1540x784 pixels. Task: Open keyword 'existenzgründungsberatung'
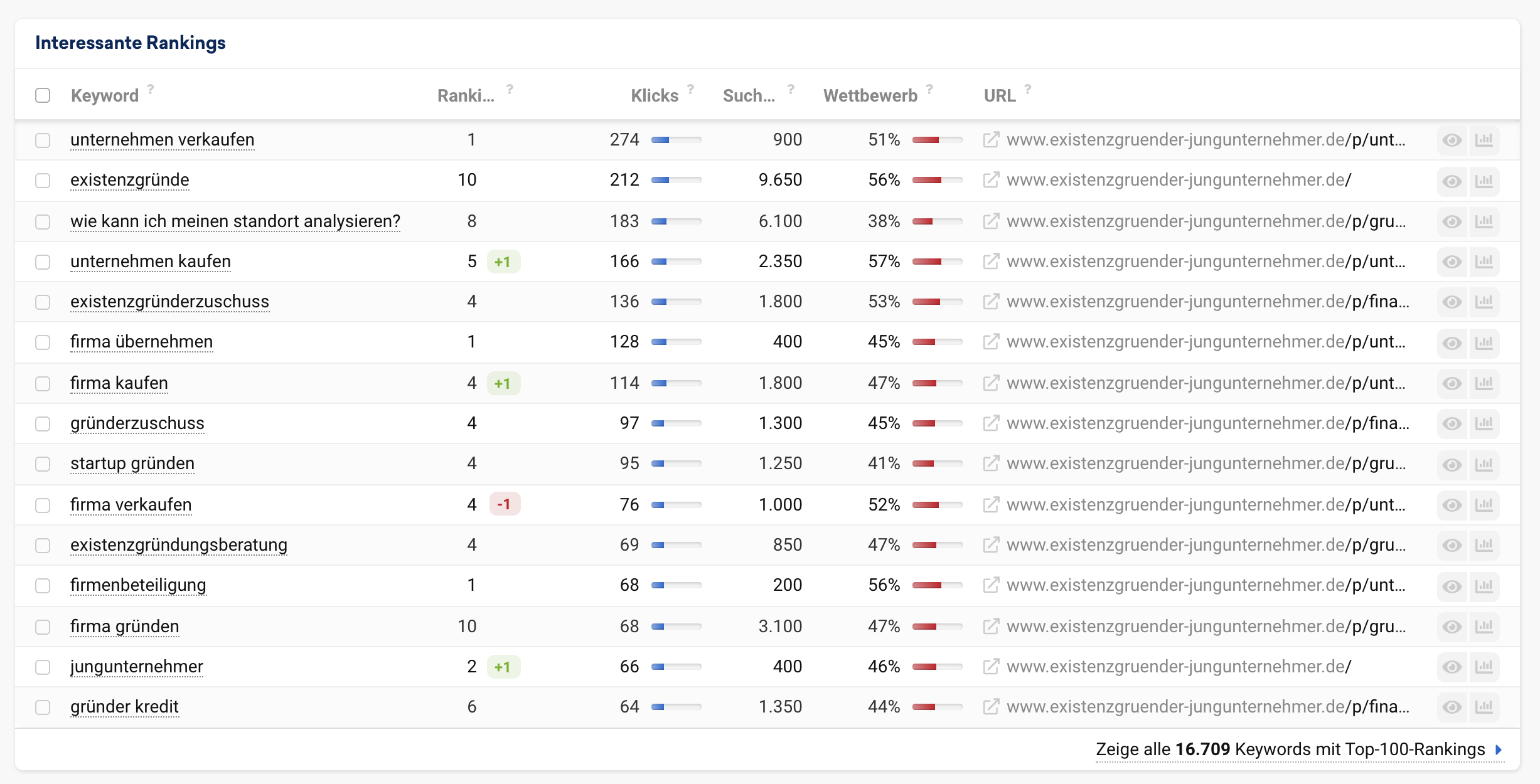pyautogui.click(x=179, y=545)
